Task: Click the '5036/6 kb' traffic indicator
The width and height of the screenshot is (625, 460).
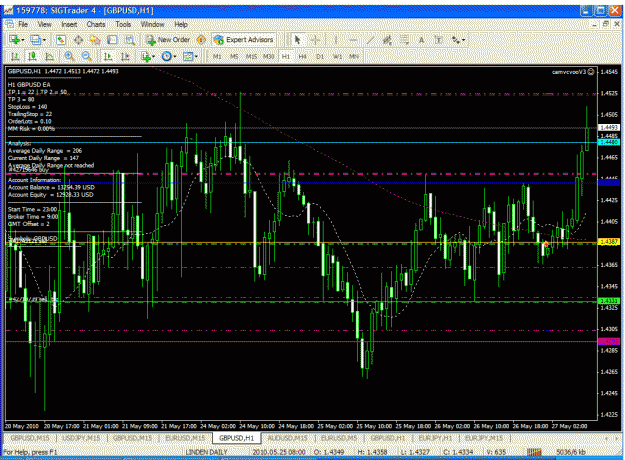Action: (571, 452)
